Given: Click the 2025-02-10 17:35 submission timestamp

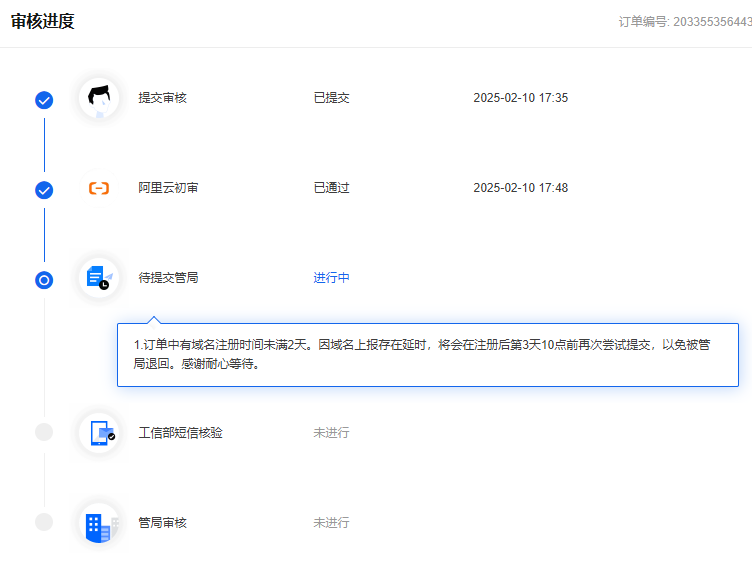Looking at the screenshot, I should pos(520,98).
